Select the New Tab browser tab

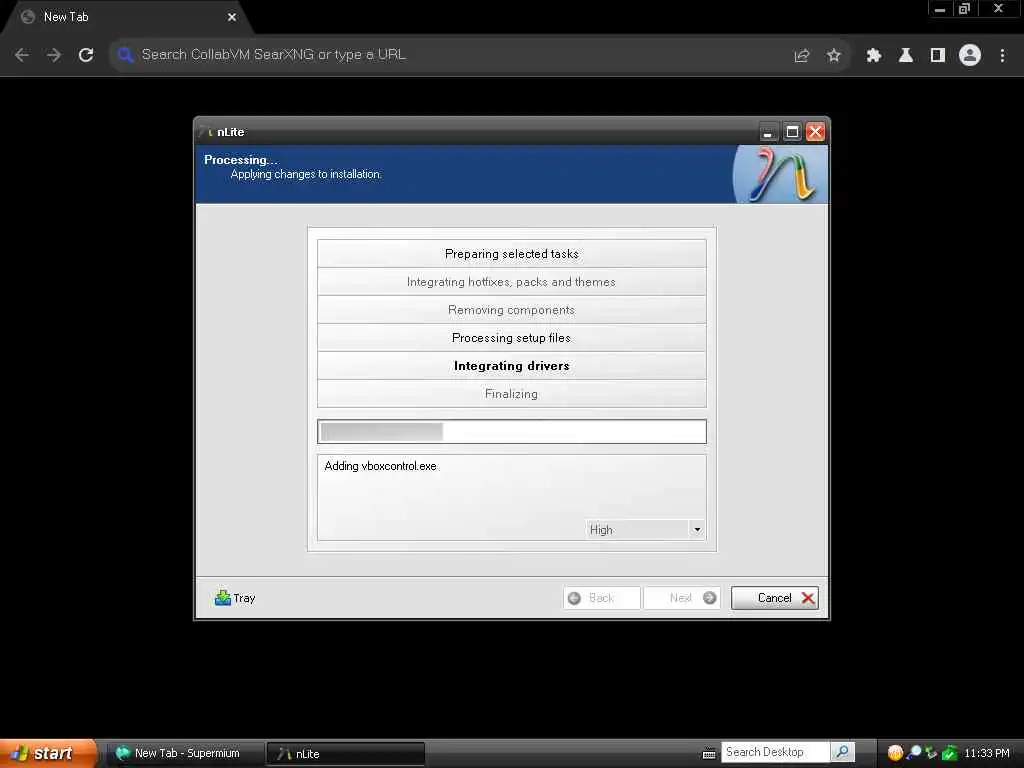coord(127,18)
